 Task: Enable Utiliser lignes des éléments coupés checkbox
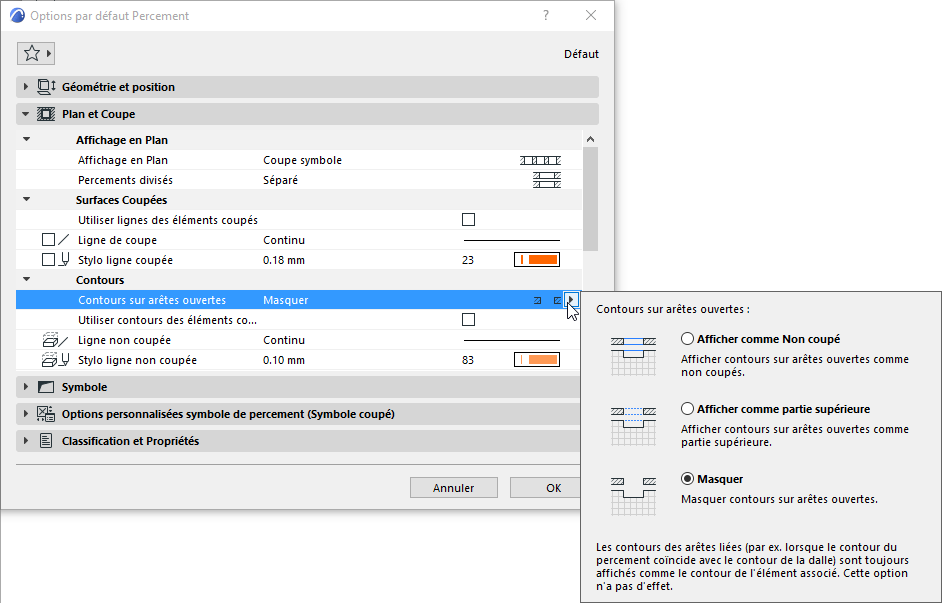469,220
